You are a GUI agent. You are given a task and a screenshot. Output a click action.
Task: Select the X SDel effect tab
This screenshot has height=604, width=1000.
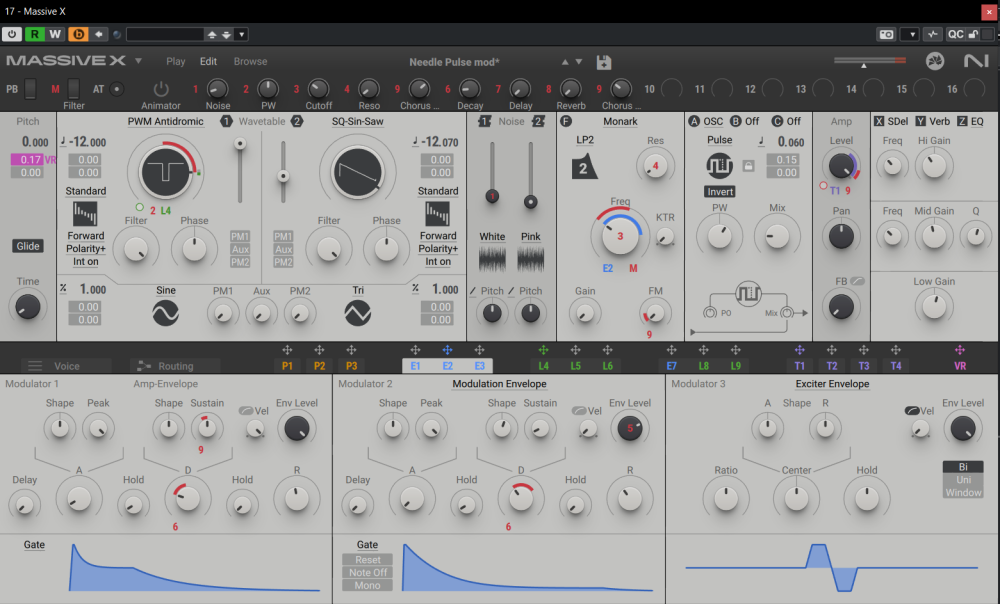click(x=891, y=121)
